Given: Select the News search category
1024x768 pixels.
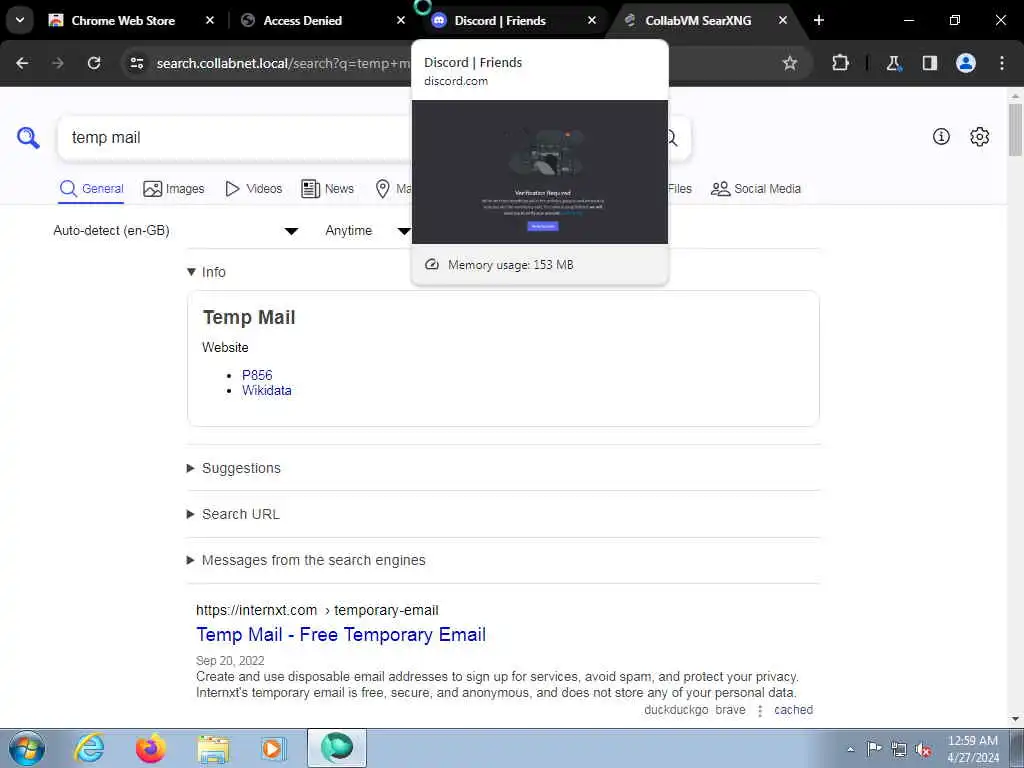Looking at the screenshot, I should pyautogui.click(x=327, y=189).
